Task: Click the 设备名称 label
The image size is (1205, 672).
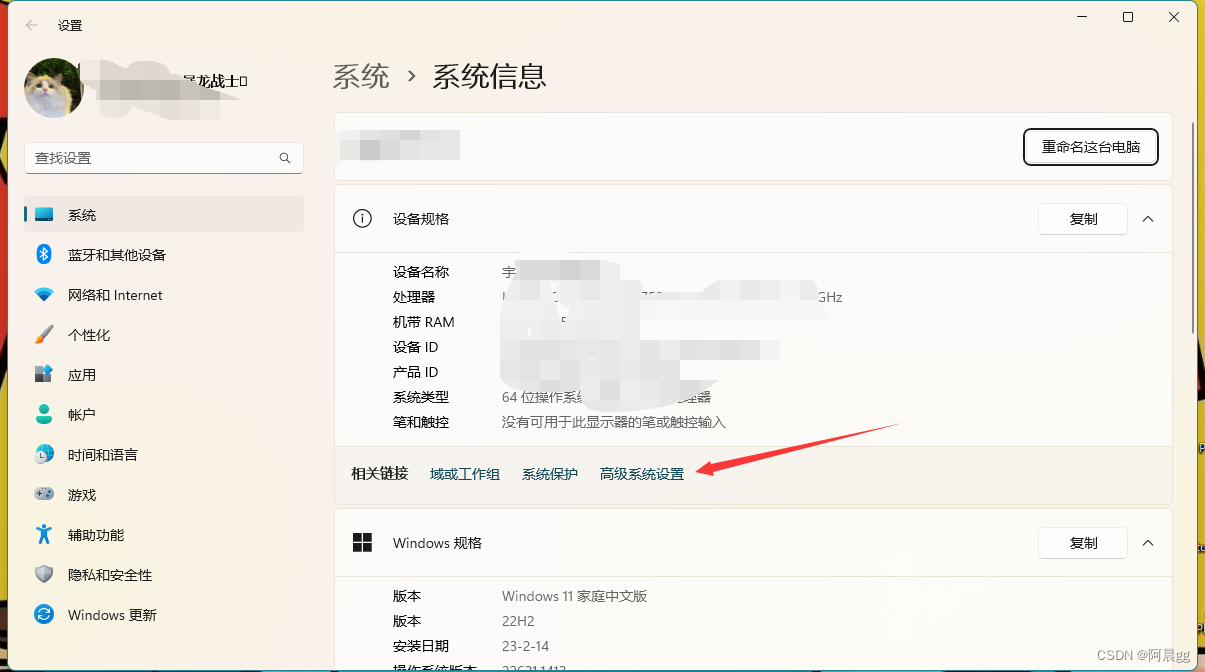Action: pos(421,272)
